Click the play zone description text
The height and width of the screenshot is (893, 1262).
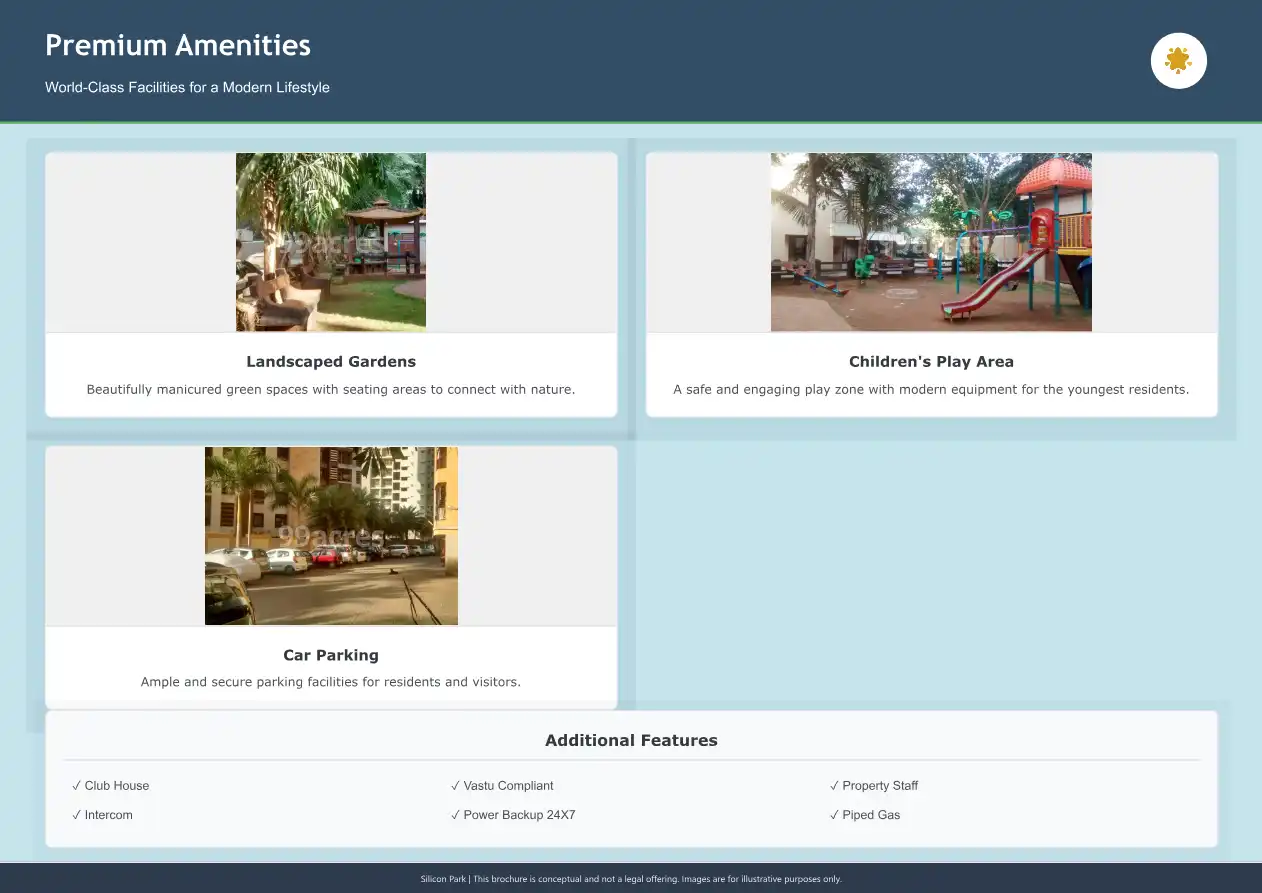pos(931,390)
